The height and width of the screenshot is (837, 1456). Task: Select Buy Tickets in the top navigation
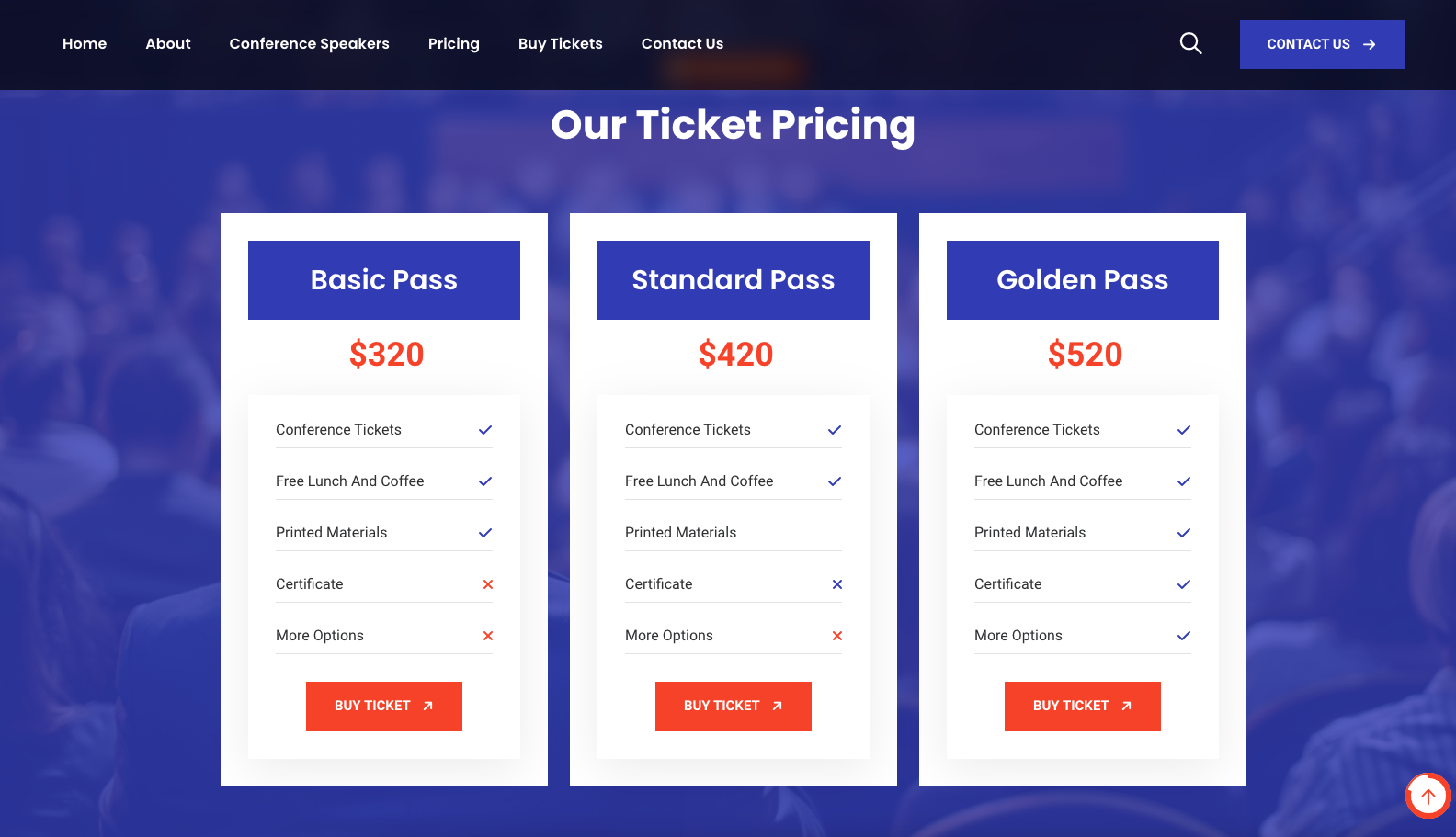(560, 43)
